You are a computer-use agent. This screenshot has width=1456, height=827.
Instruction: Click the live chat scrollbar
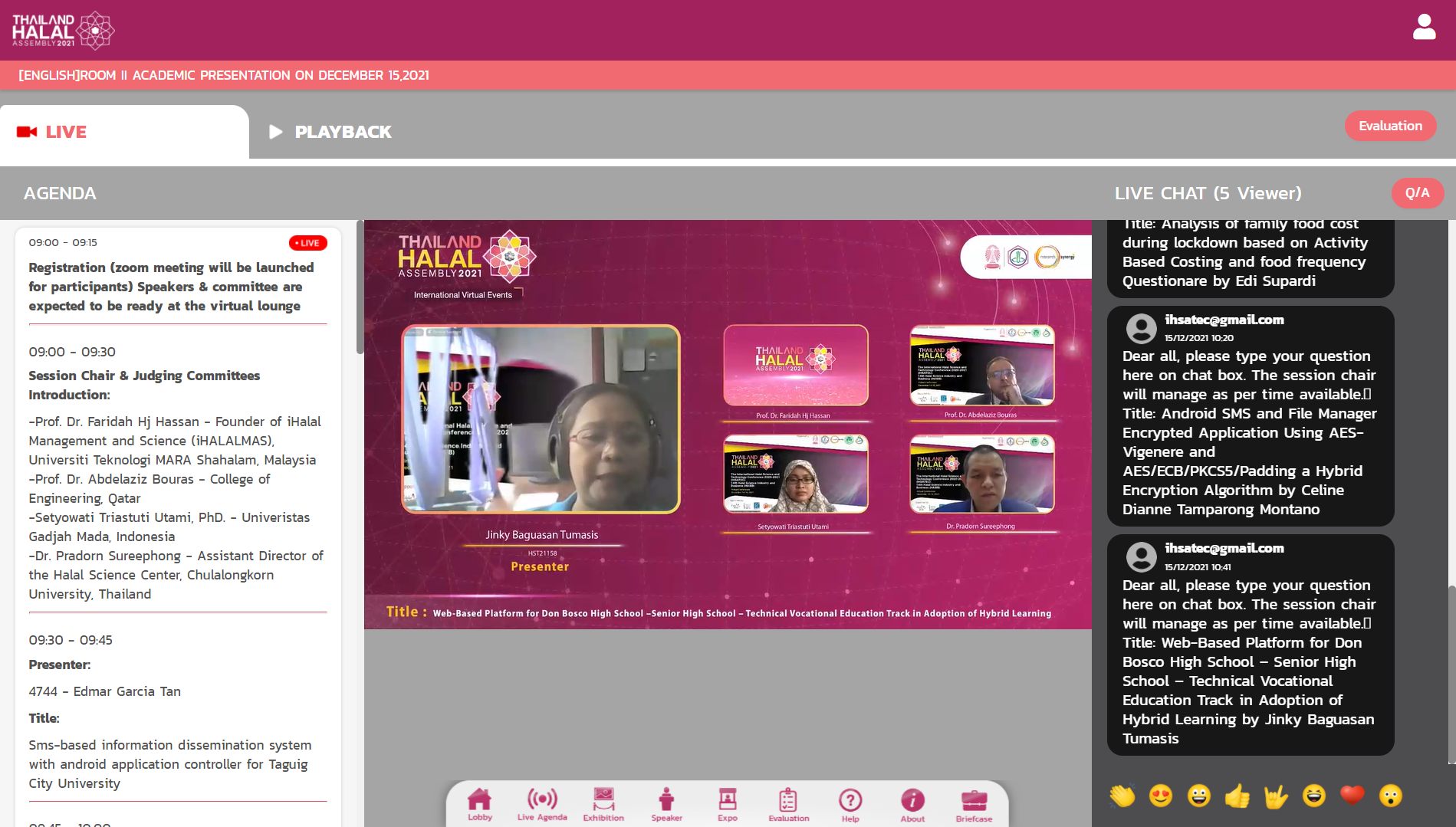click(1451, 674)
